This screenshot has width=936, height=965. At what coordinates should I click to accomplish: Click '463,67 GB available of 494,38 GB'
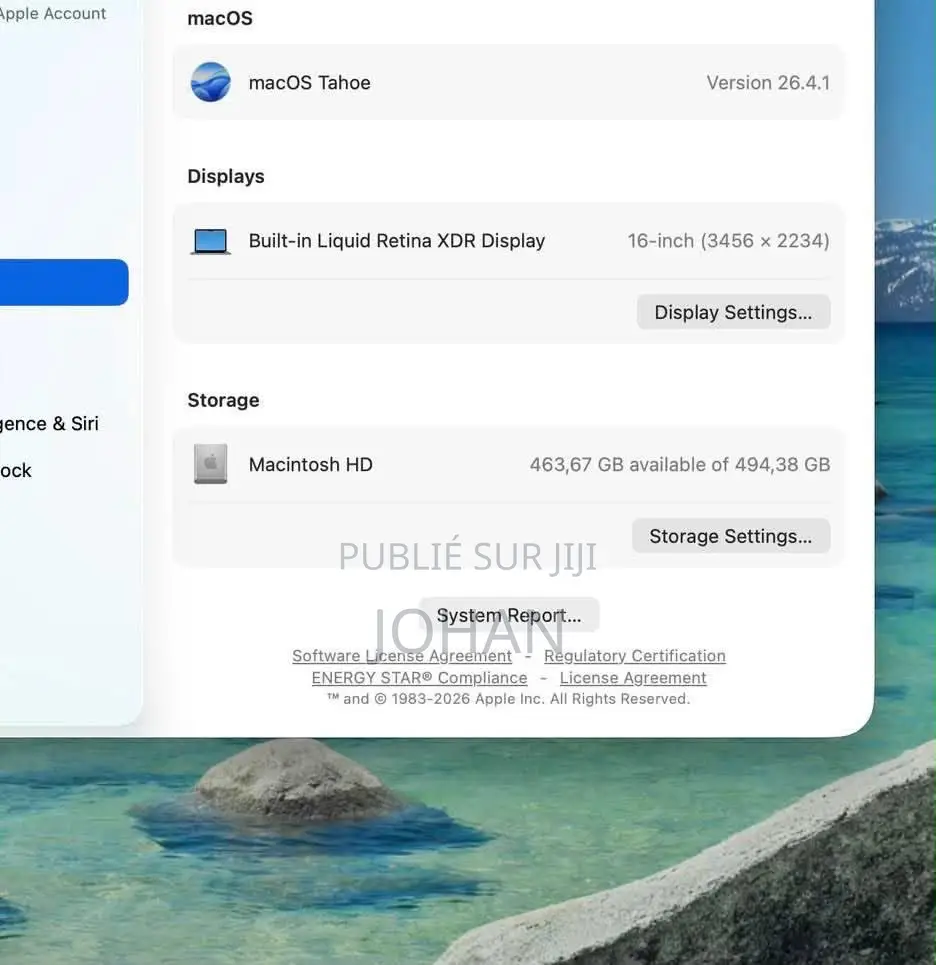[x=680, y=464]
